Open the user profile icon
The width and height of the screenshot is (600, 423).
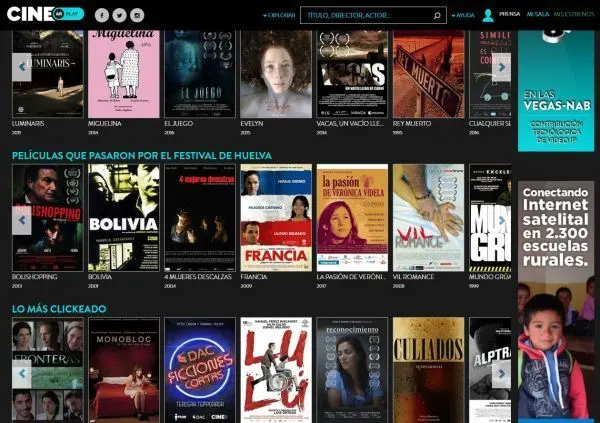pyautogui.click(x=488, y=15)
